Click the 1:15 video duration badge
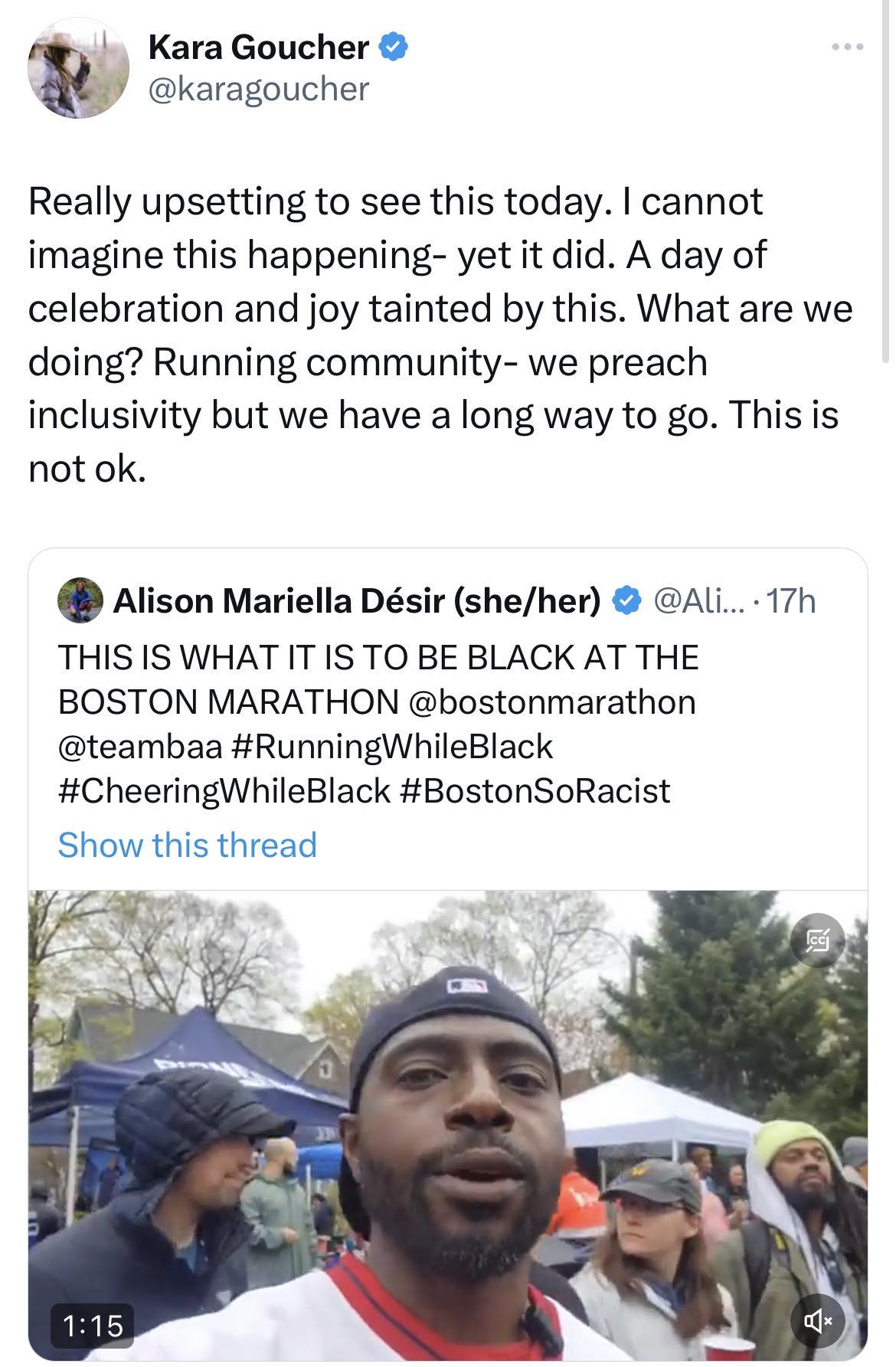896x1367 pixels. (92, 1325)
